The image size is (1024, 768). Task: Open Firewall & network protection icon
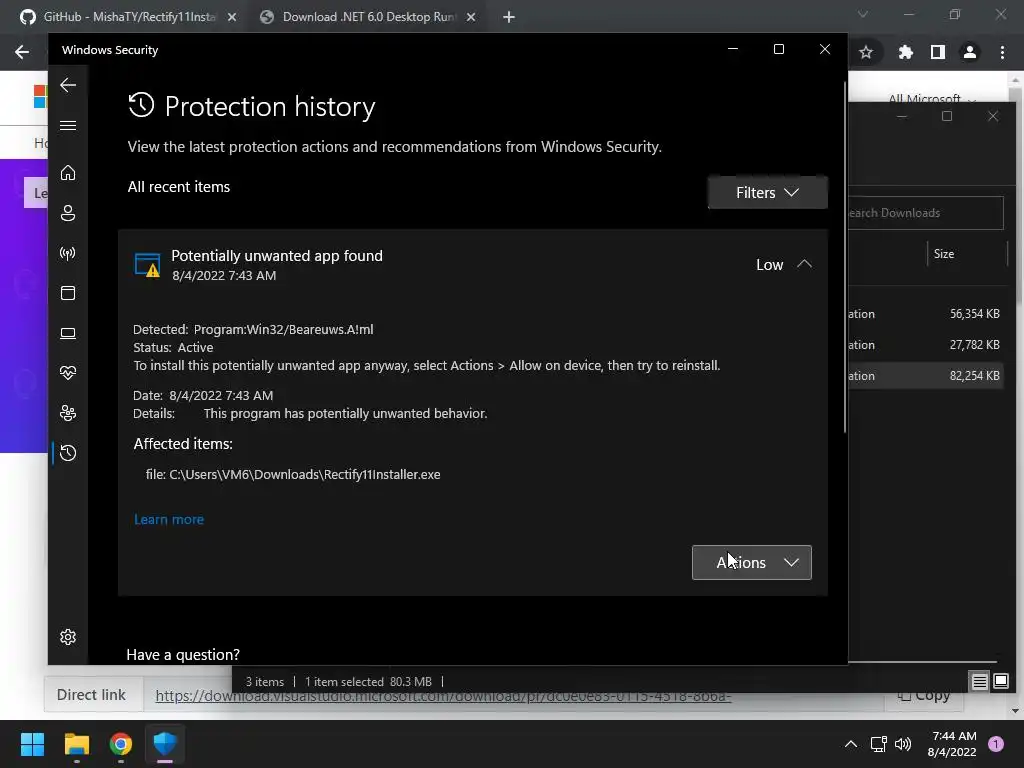tap(68, 253)
